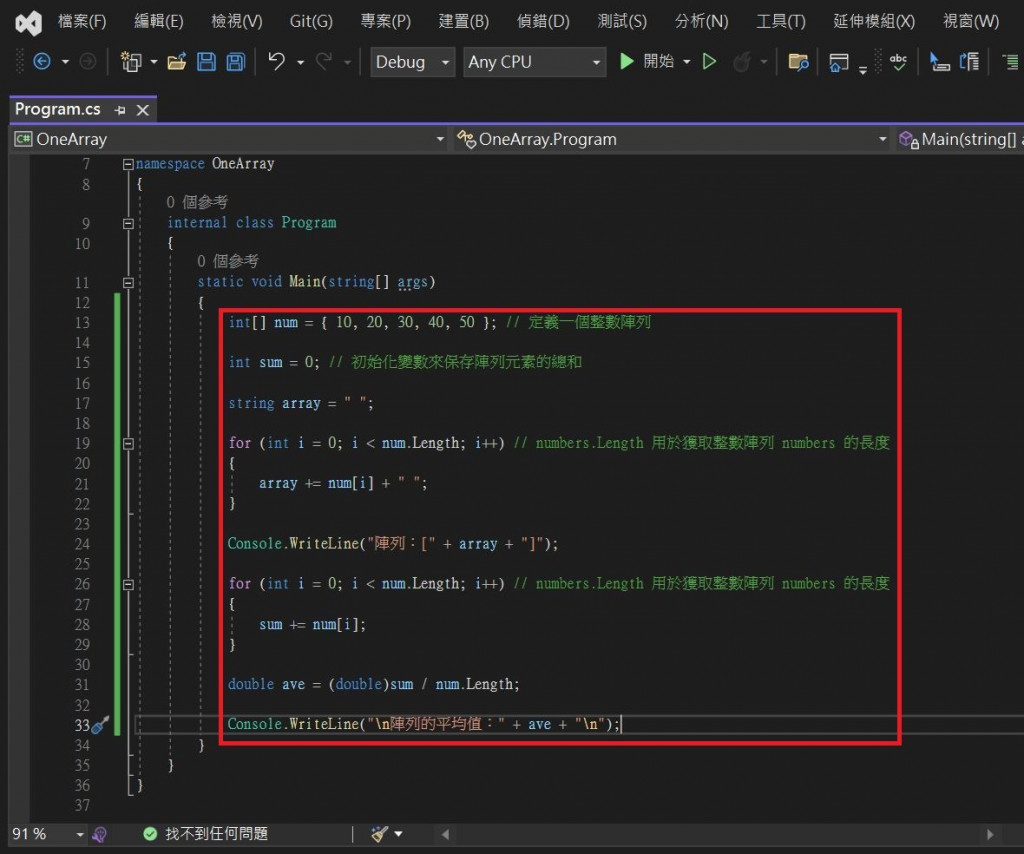The image size is (1024, 854).
Task: Start without debugging using the outline play icon
Action: point(709,62)
